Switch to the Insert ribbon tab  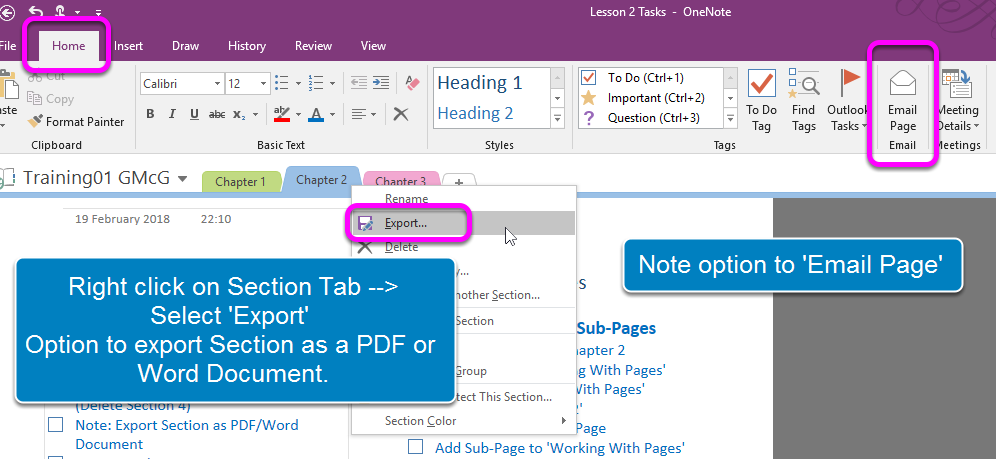pyautogui.click(x=128, y=46)
